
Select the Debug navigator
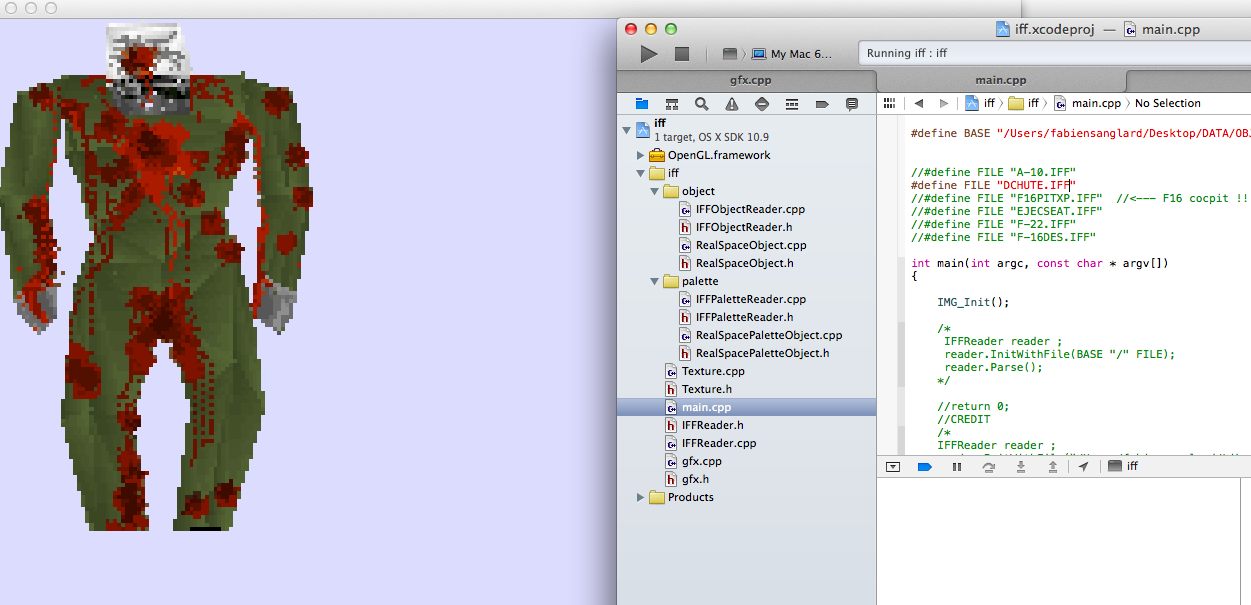coord(793,103)
